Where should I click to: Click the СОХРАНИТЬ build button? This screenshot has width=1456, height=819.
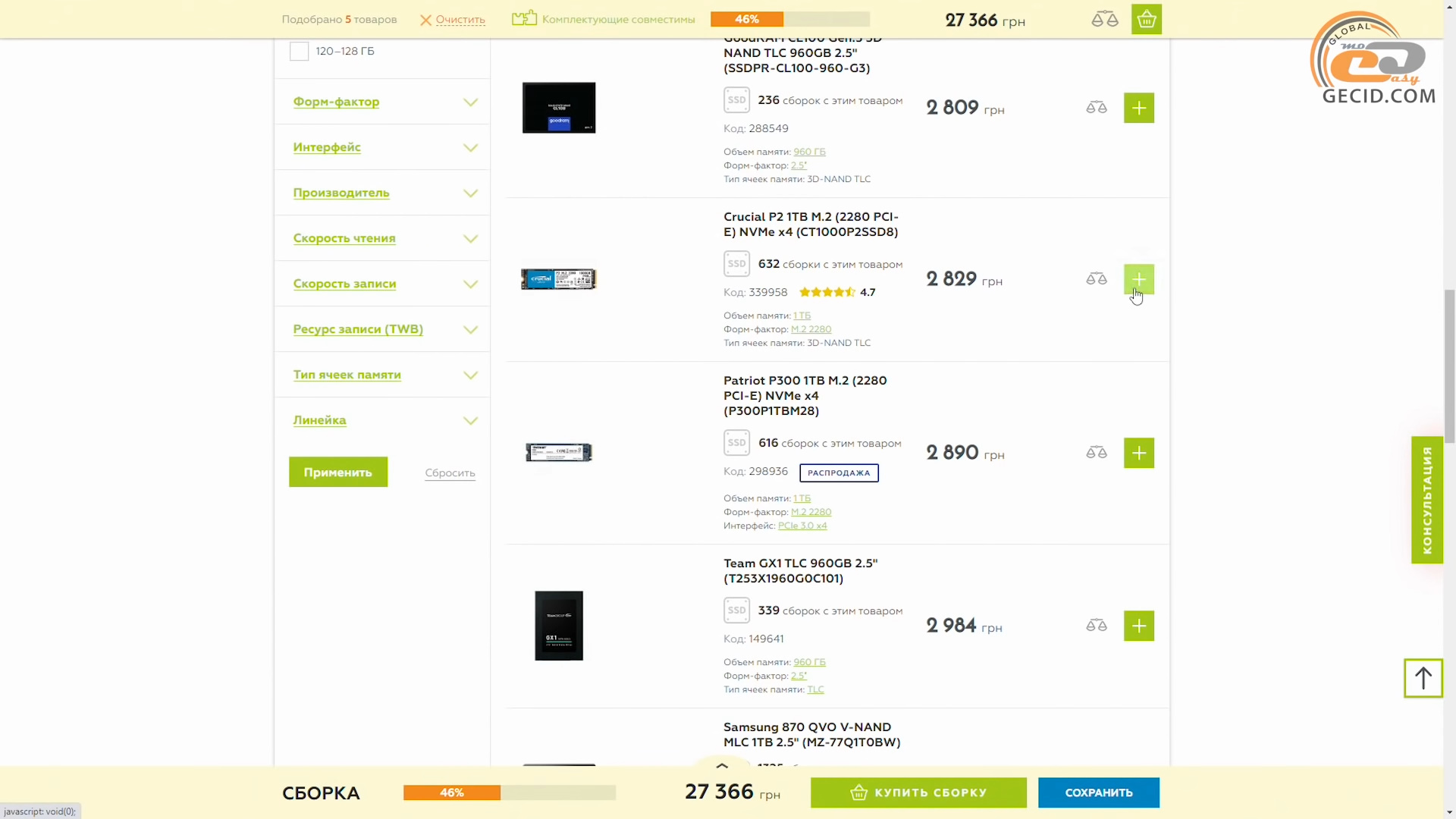[x=1098, y=792]
